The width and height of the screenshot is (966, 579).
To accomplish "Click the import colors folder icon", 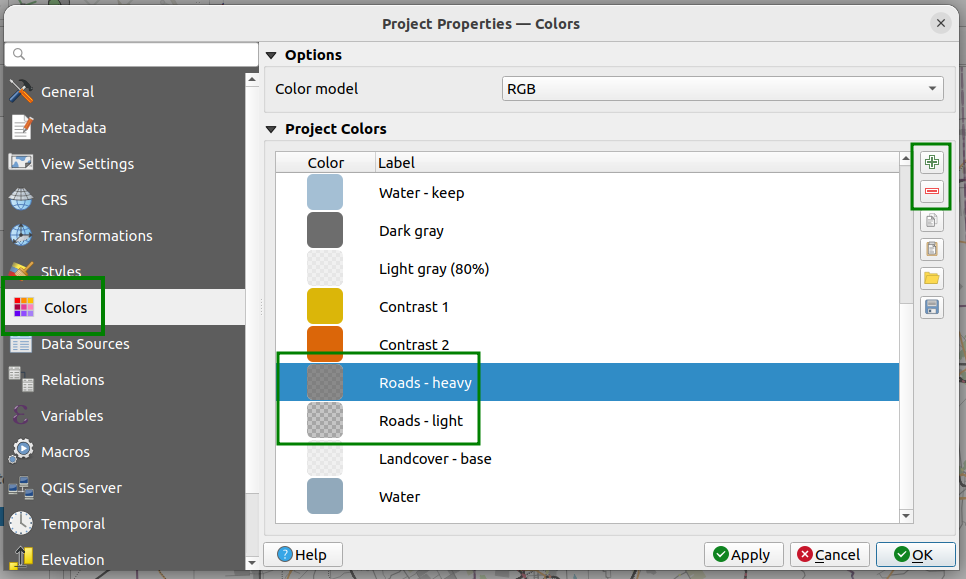I will (x=932, y=278).
